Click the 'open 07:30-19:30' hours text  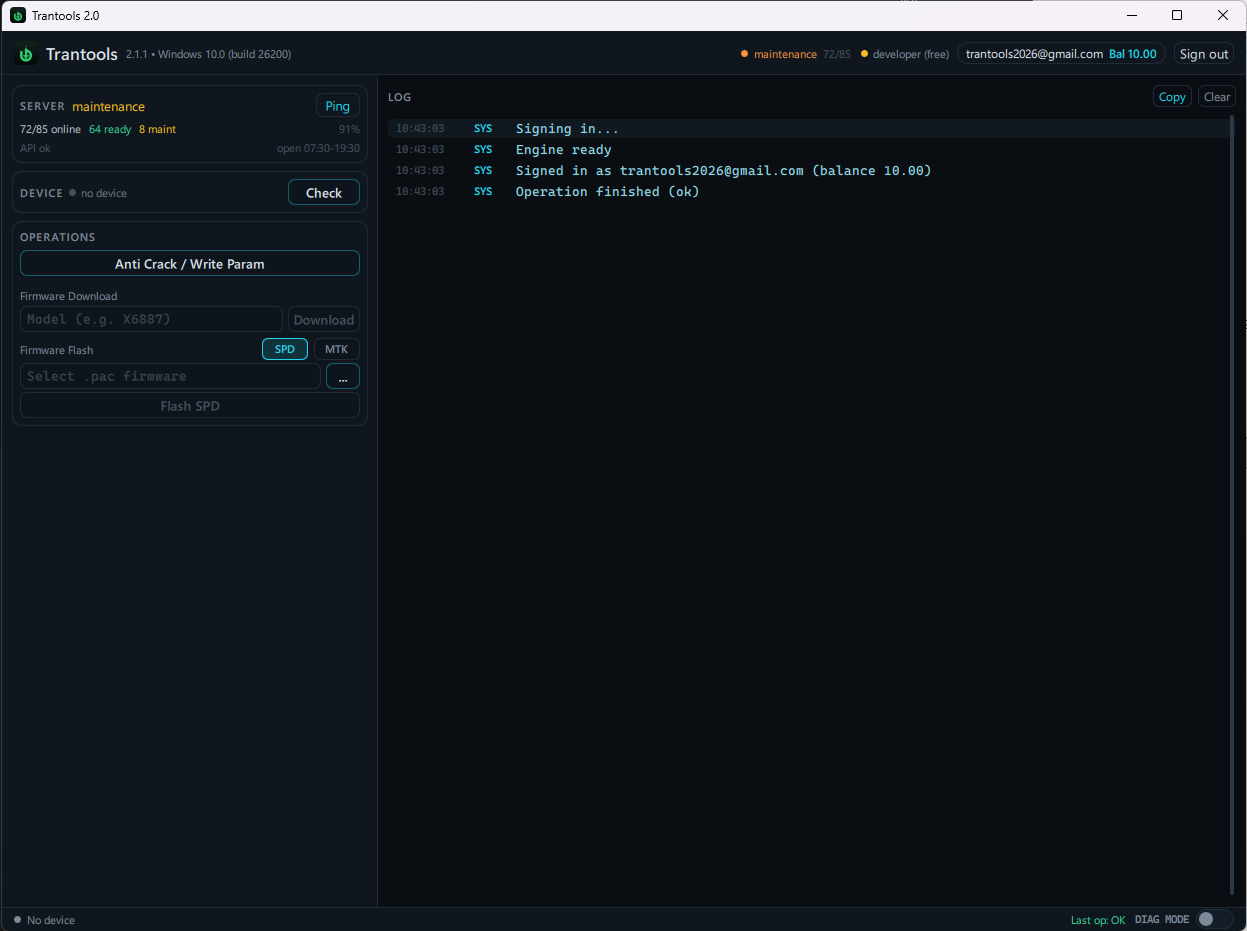point(318,148)
